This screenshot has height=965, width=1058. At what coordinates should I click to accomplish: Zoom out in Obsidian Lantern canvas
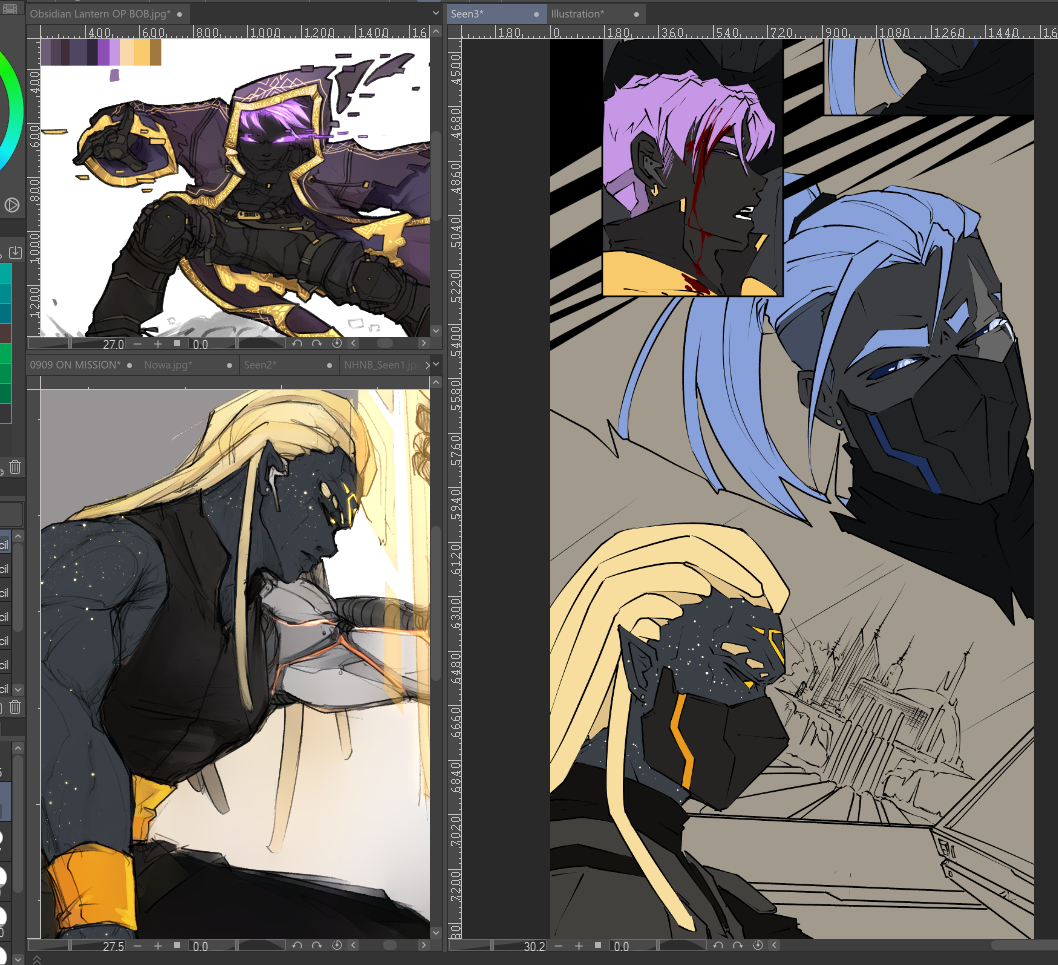pos(138,343)
